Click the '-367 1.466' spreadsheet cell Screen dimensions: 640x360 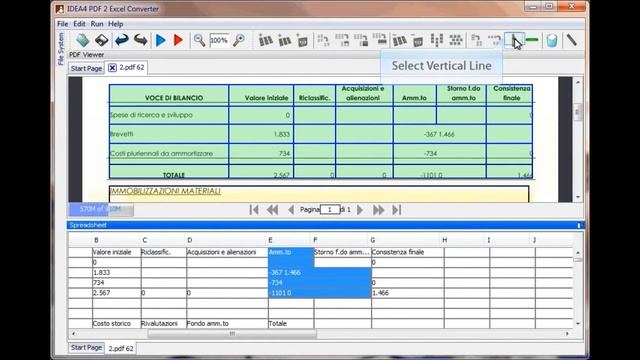tap(319, 273)
